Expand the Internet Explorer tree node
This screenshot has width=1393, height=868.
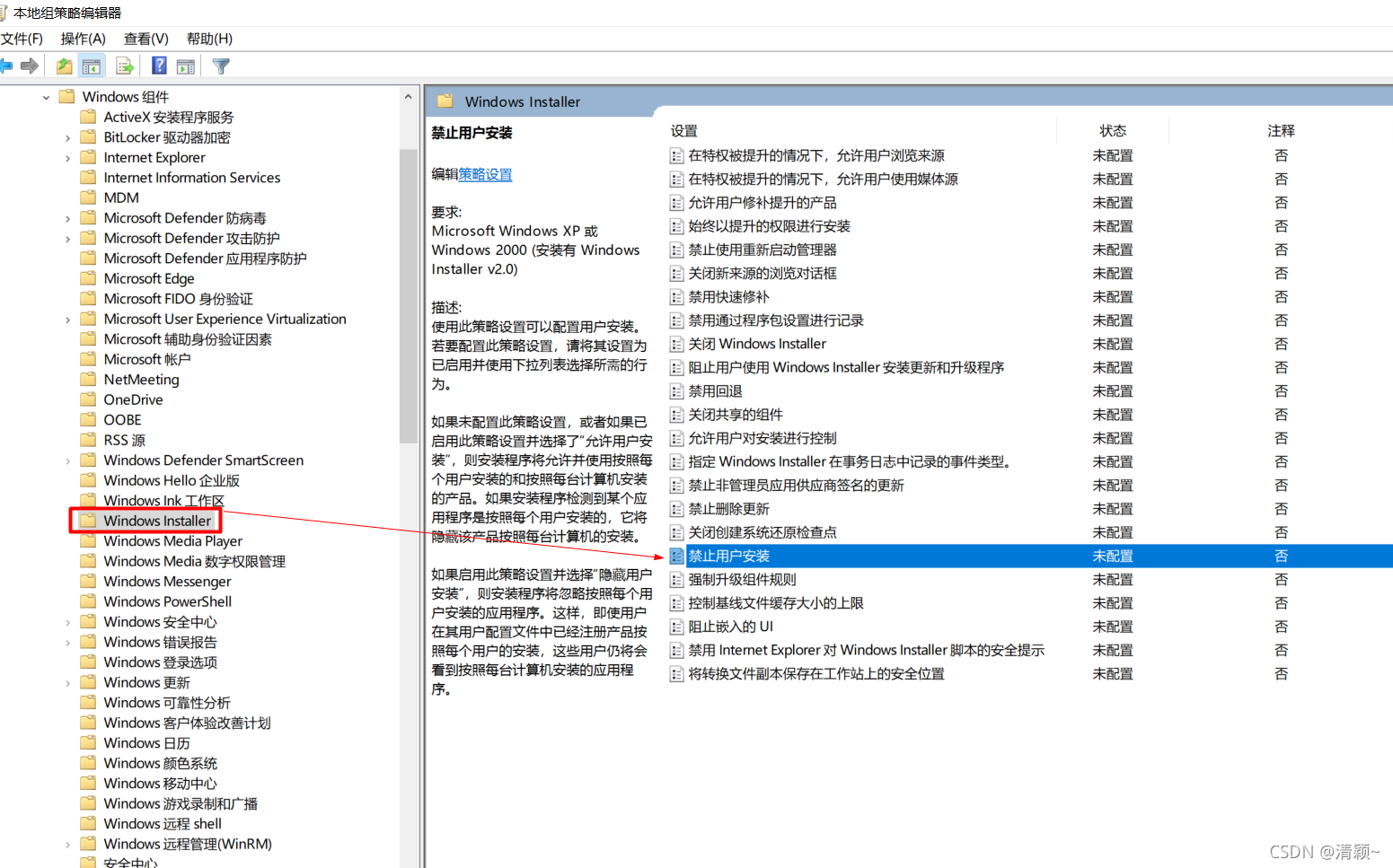(67, 158)
